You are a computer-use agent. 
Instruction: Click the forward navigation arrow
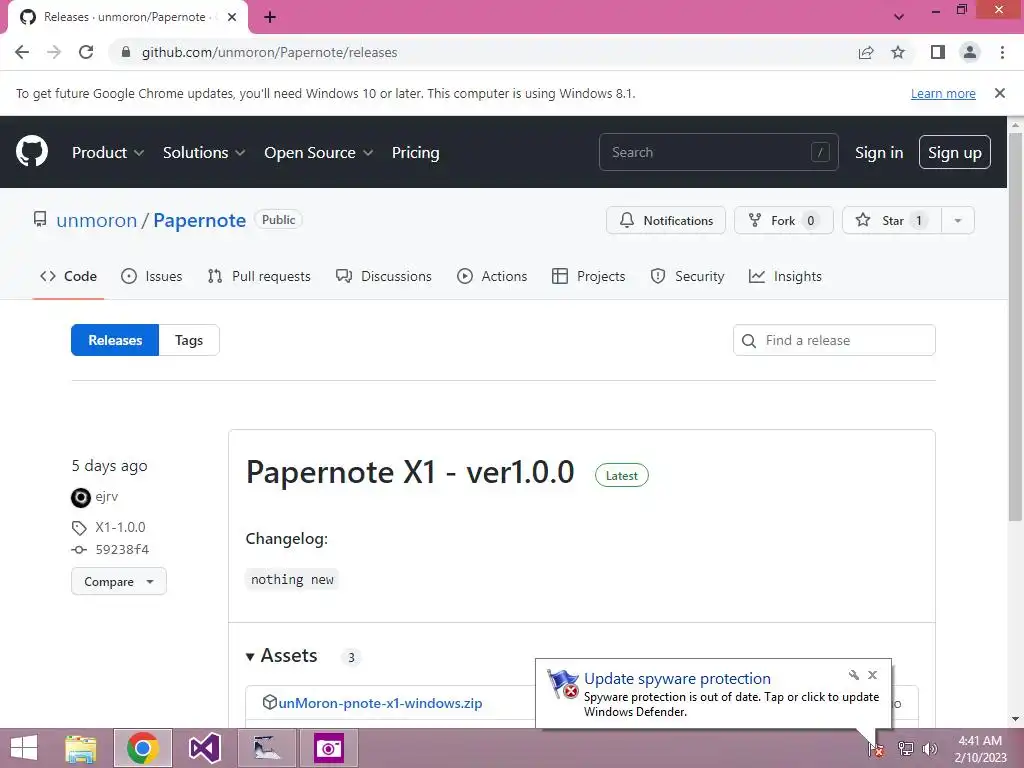coord(54,52)
